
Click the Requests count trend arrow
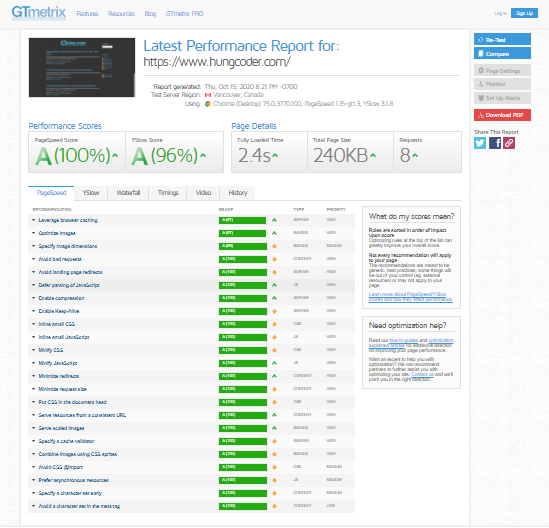tap(415, 155)
